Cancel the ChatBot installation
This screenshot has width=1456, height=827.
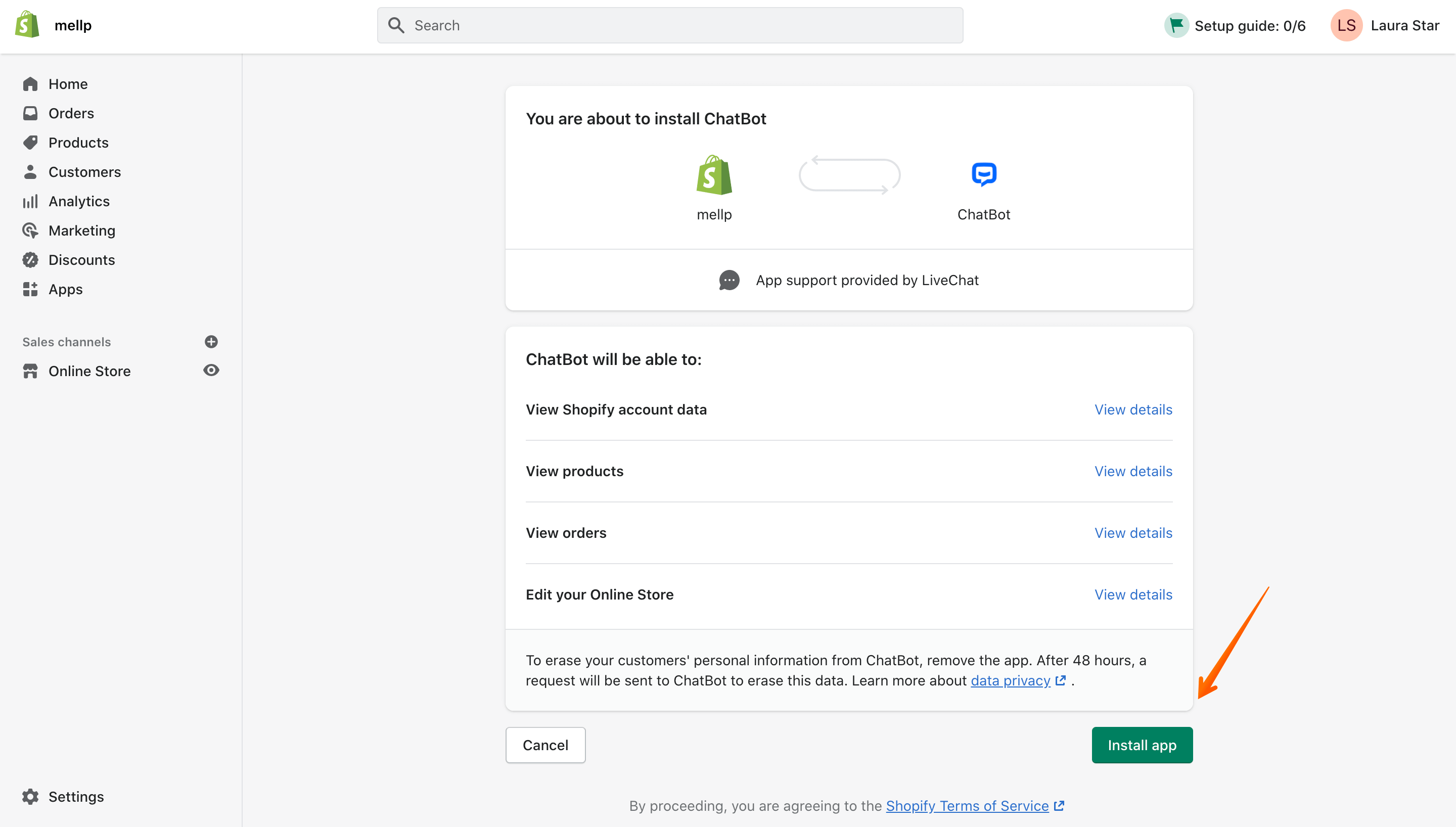[545, 745]
